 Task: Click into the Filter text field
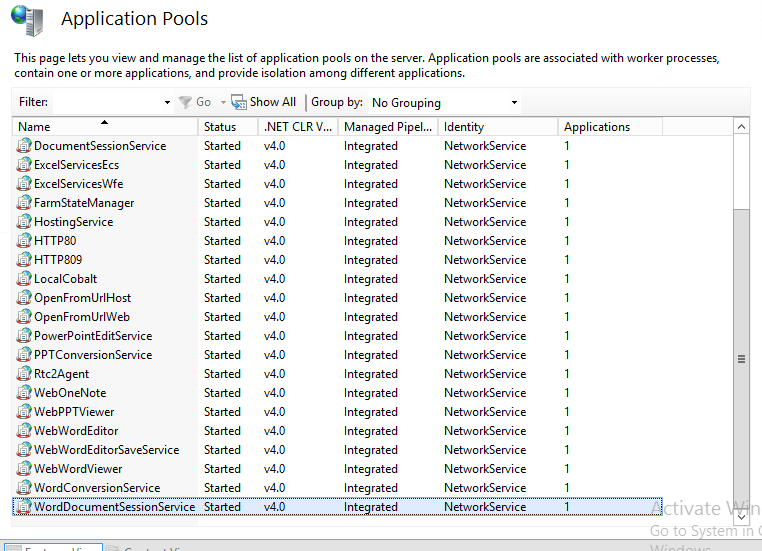(x=107, y=103)
